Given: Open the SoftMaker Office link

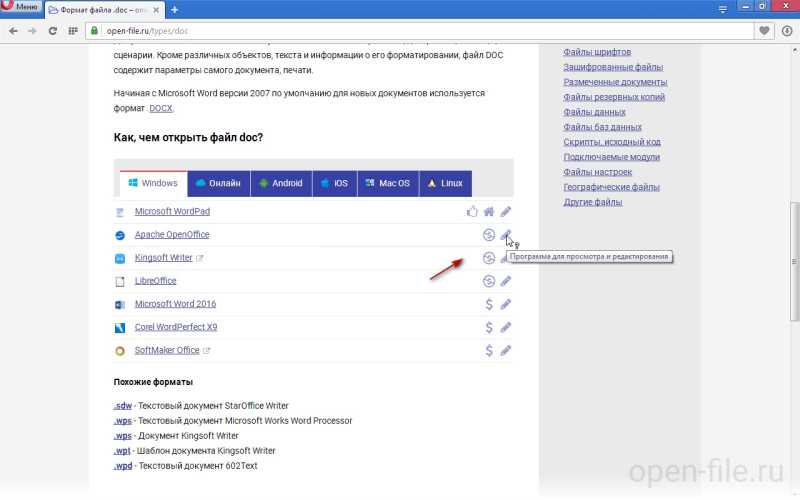Looking at the screenshot, I should [167, 350].
